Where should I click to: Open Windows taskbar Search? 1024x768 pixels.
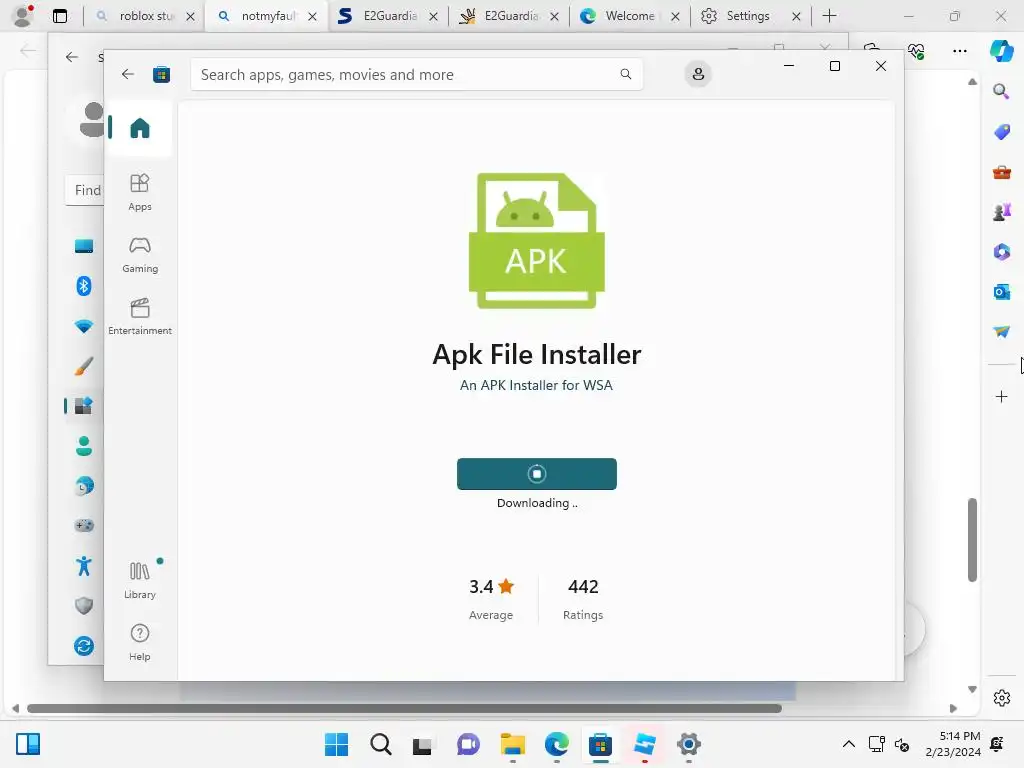(x=381, y=744)
